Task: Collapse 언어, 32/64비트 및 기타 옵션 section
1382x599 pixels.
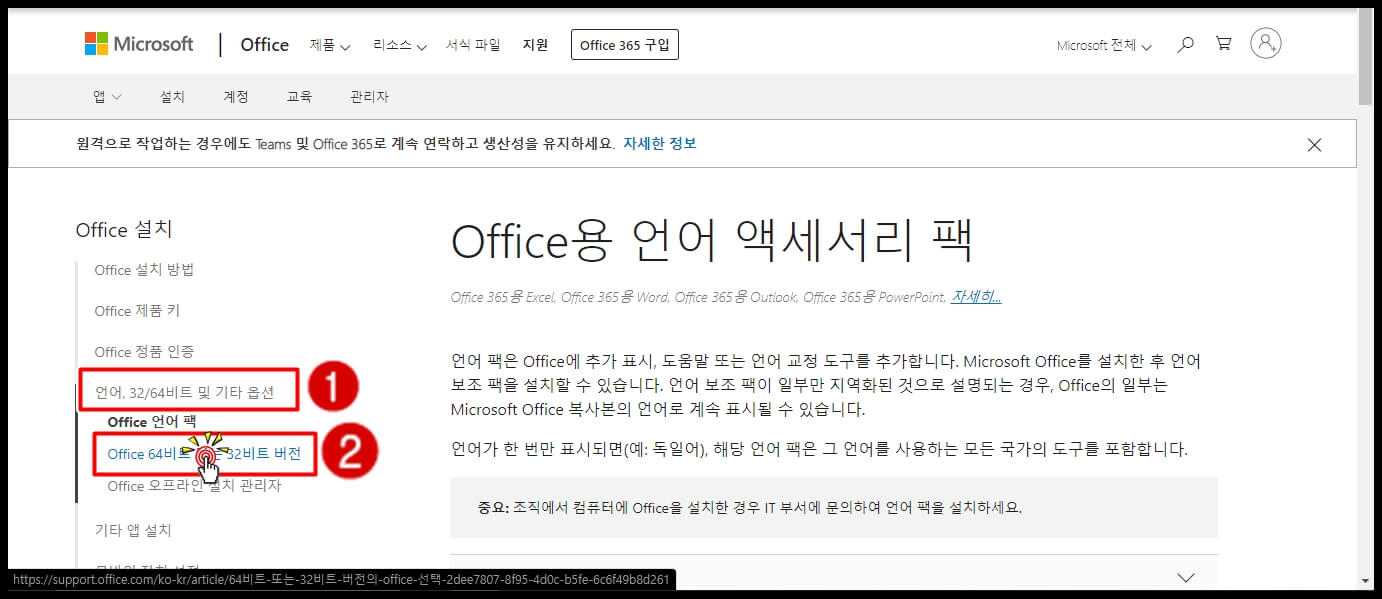Action: point(184,392)
